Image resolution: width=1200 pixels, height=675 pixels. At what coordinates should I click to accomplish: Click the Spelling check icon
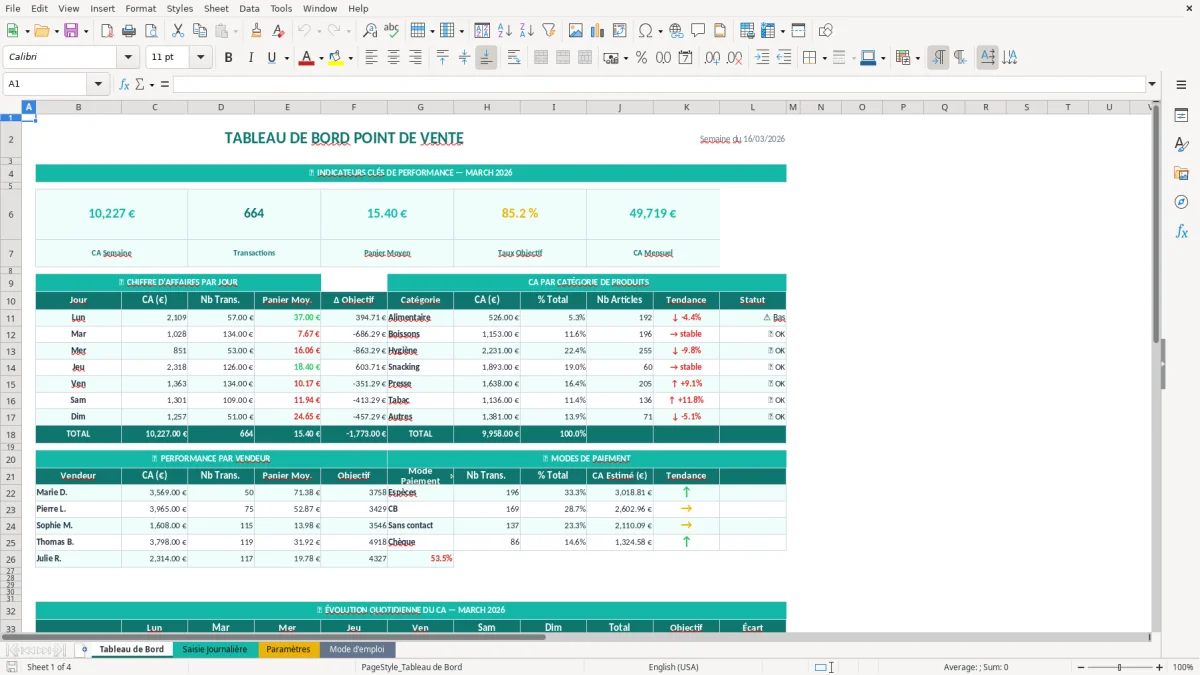pos(392,31)
